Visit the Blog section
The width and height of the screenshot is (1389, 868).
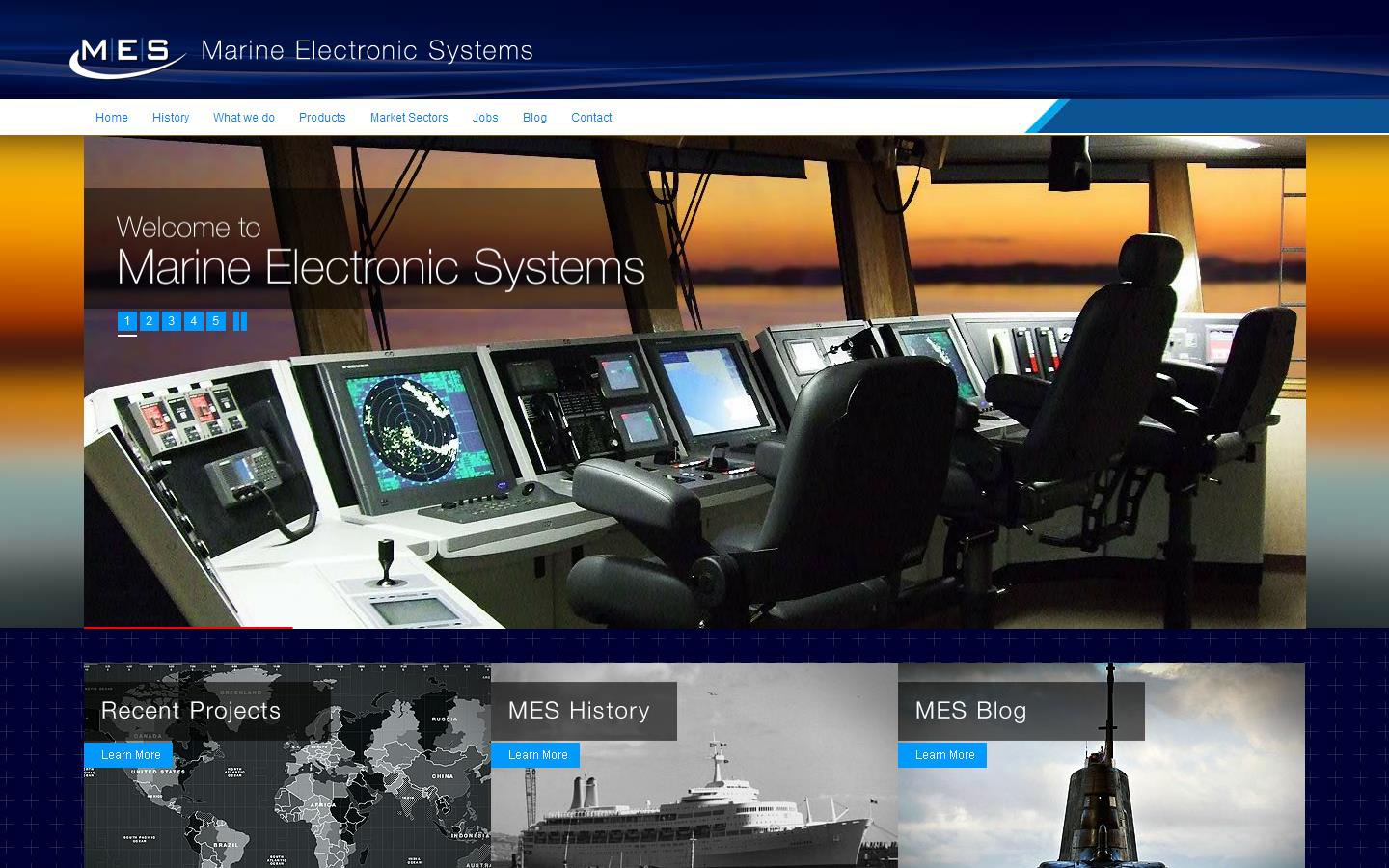[534, 117]
